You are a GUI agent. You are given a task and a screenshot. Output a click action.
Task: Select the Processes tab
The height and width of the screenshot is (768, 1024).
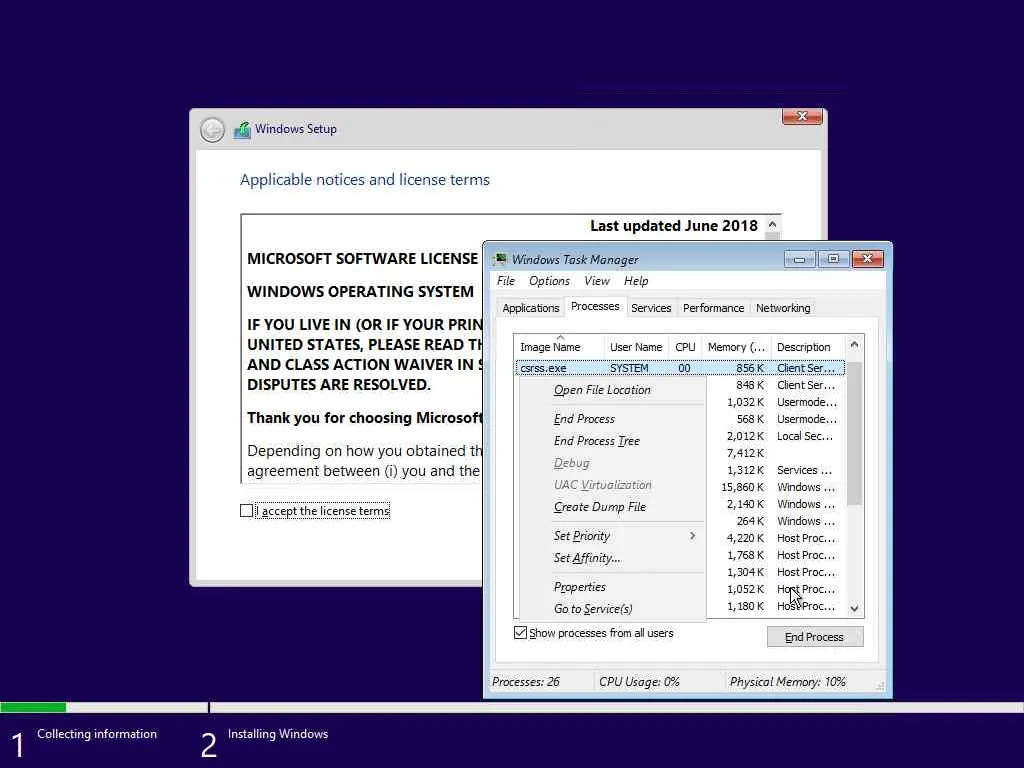click(x=595, y=306)
